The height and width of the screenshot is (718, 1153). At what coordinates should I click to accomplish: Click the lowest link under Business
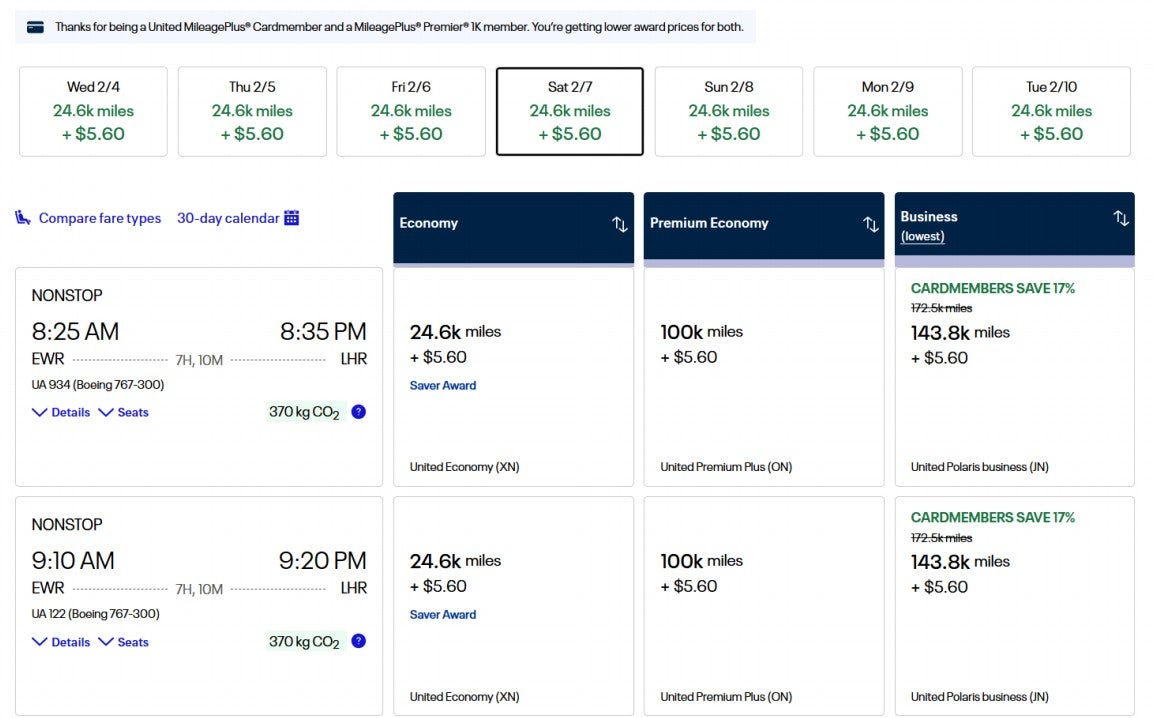coord(922,236)
